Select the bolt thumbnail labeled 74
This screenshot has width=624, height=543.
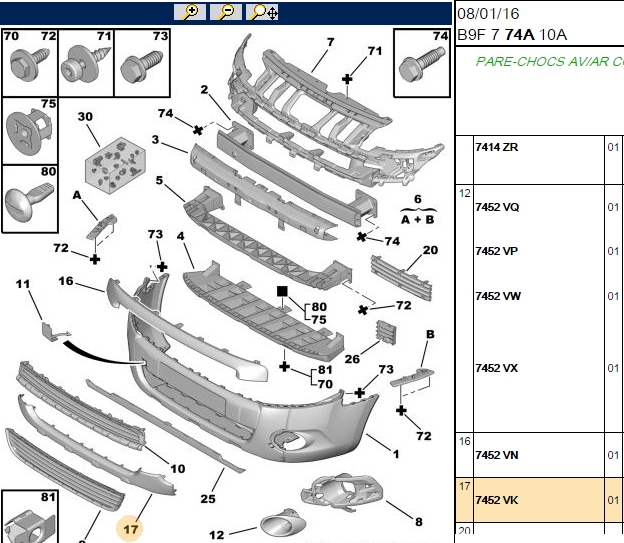[421, 63]
